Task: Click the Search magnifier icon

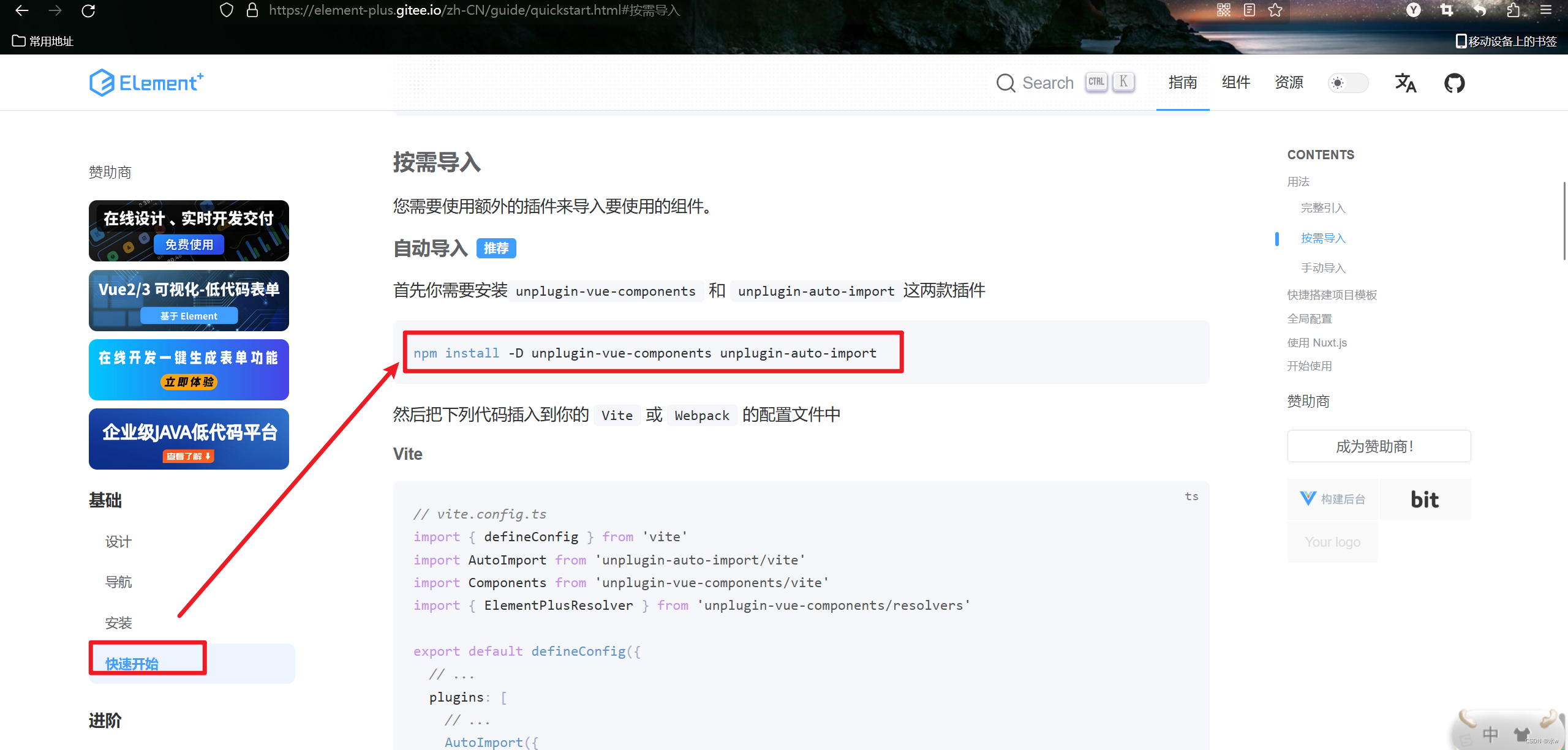Action: pyautogui.click(x=1005, y=83)
